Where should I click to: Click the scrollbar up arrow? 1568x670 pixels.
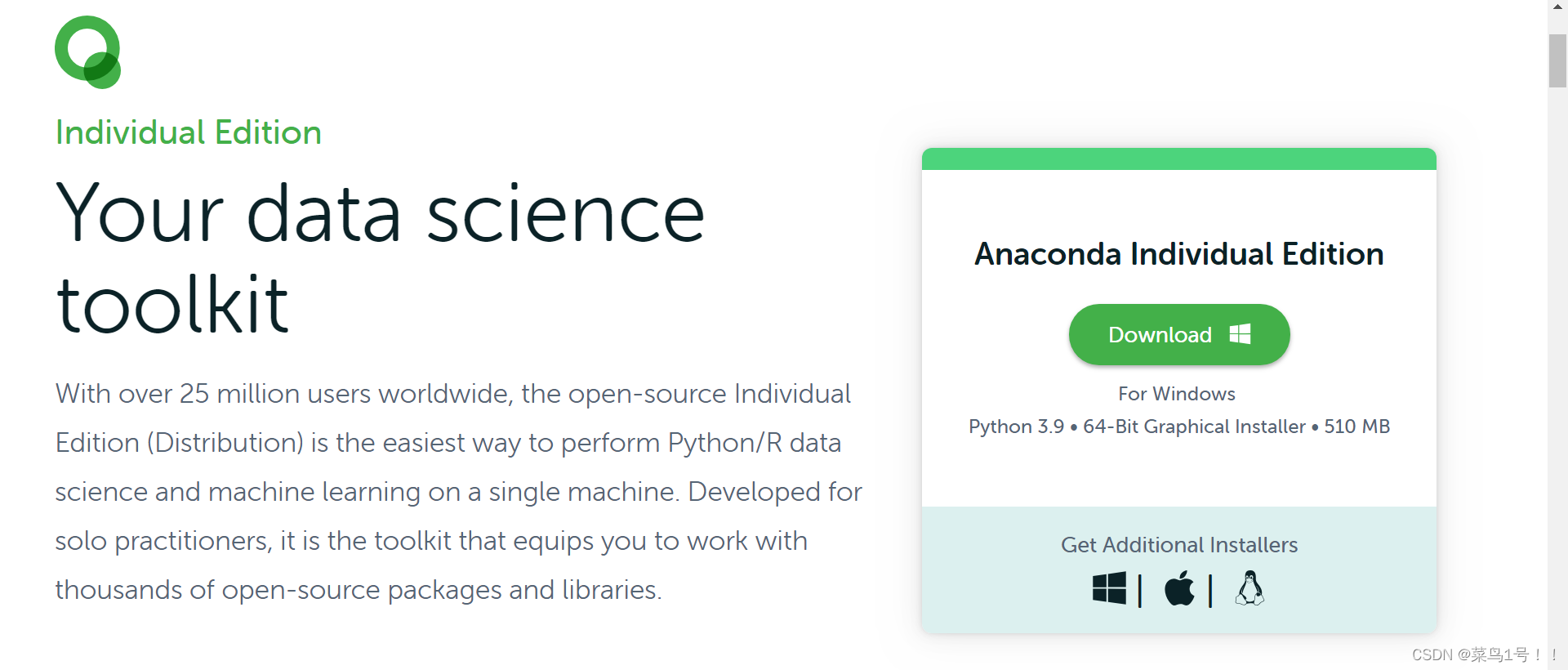(1557, 7)
